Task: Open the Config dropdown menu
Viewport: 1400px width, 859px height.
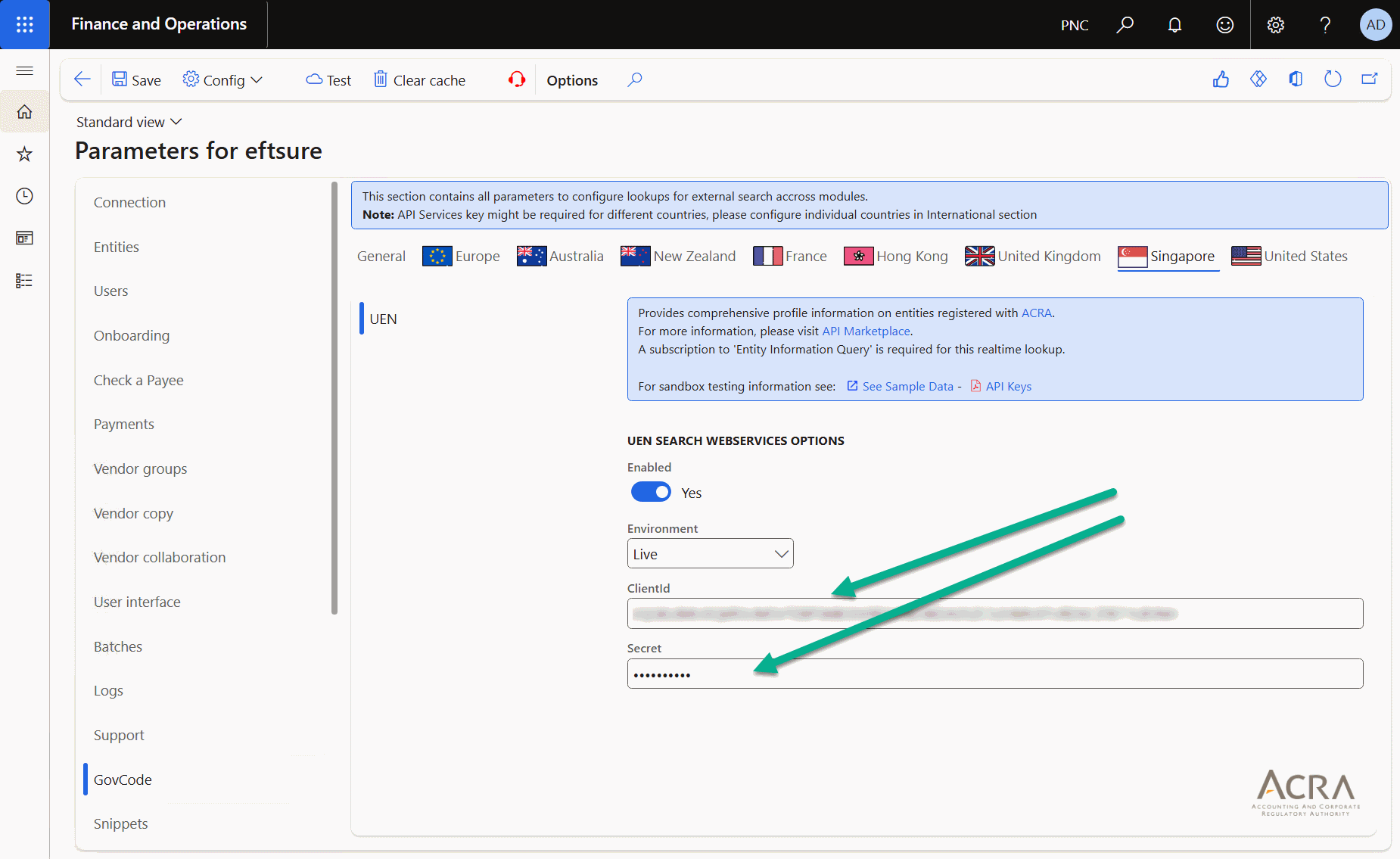Action: pyautogui.click(x=222, y=80)
